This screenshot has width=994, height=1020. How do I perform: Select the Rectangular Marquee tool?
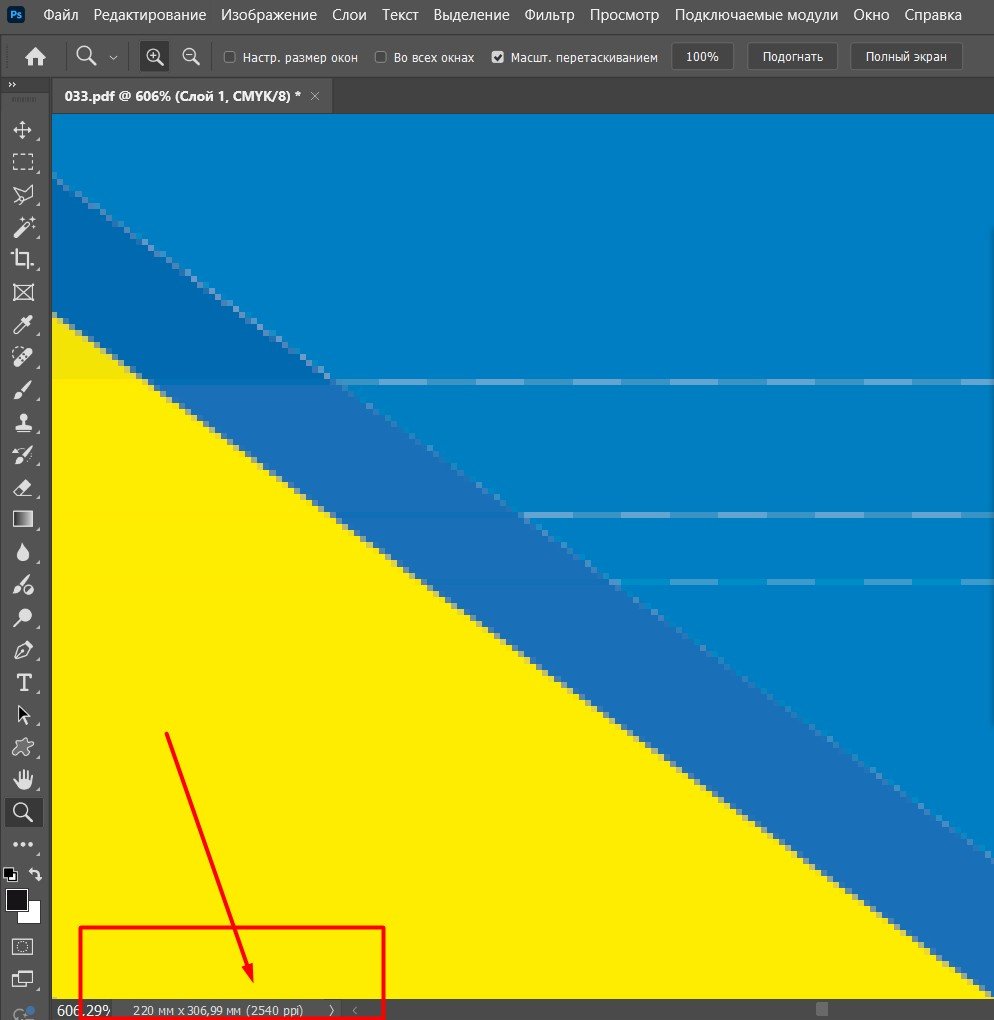pyautogui.click(x=23, y=162)
